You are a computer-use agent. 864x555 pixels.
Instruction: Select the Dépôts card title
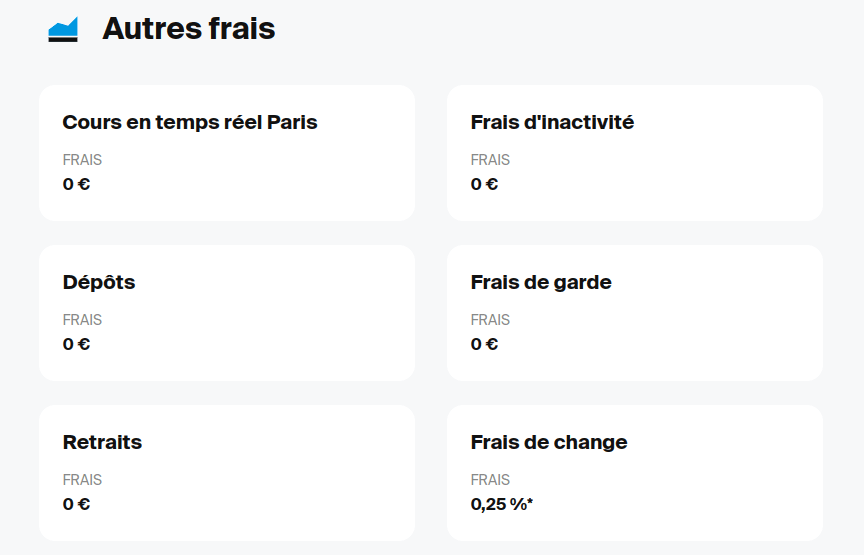(99, 283)
